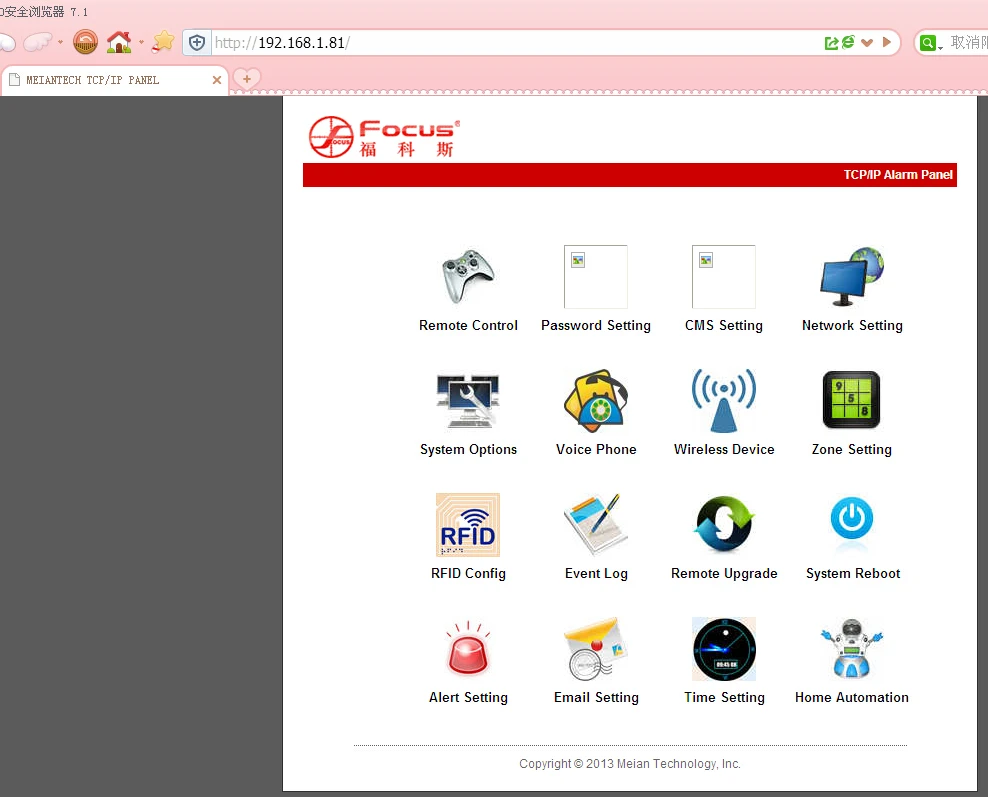Open Time Setting via the clock icon
Viewport: 988px width, 797px height.
click(x=723, y=649)
